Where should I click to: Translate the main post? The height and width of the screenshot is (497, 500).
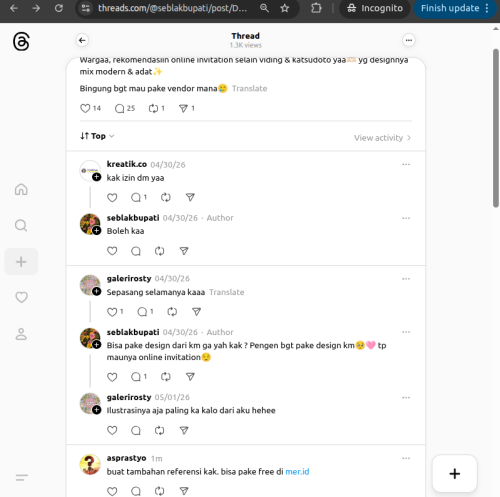pyautogui.click(x=250, y=88)
